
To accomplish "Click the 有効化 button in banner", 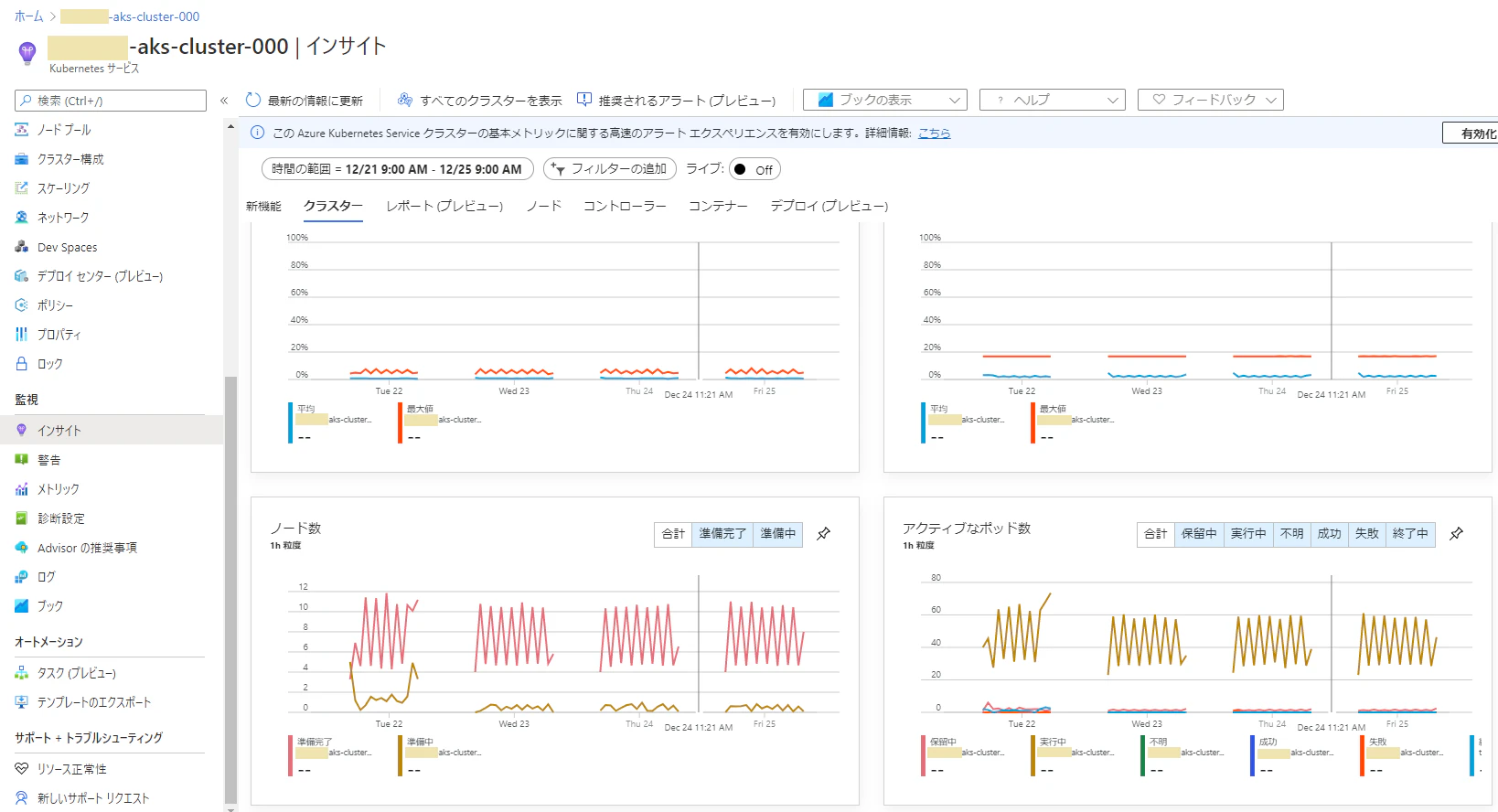I will [1471, 134].
